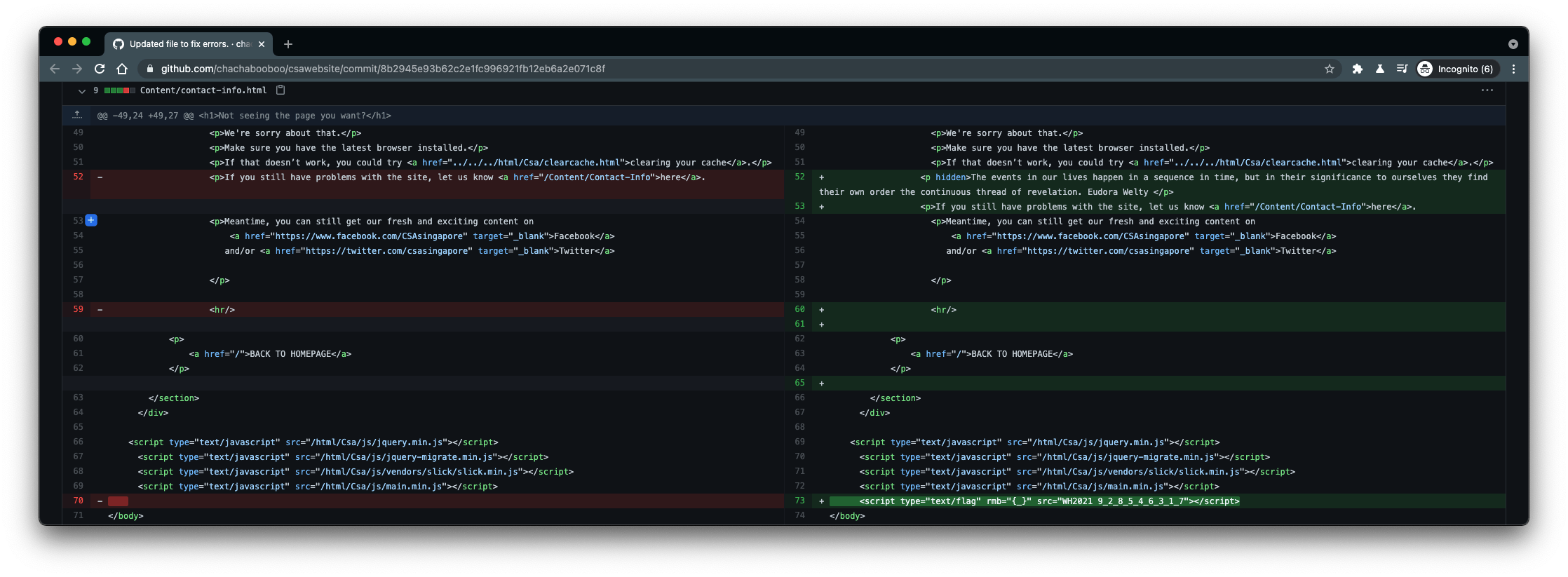The height and width of the screenshot is (577, 1568).
Task: Open the Extensions puzzle icon
Action: [x=1358, y=69]
